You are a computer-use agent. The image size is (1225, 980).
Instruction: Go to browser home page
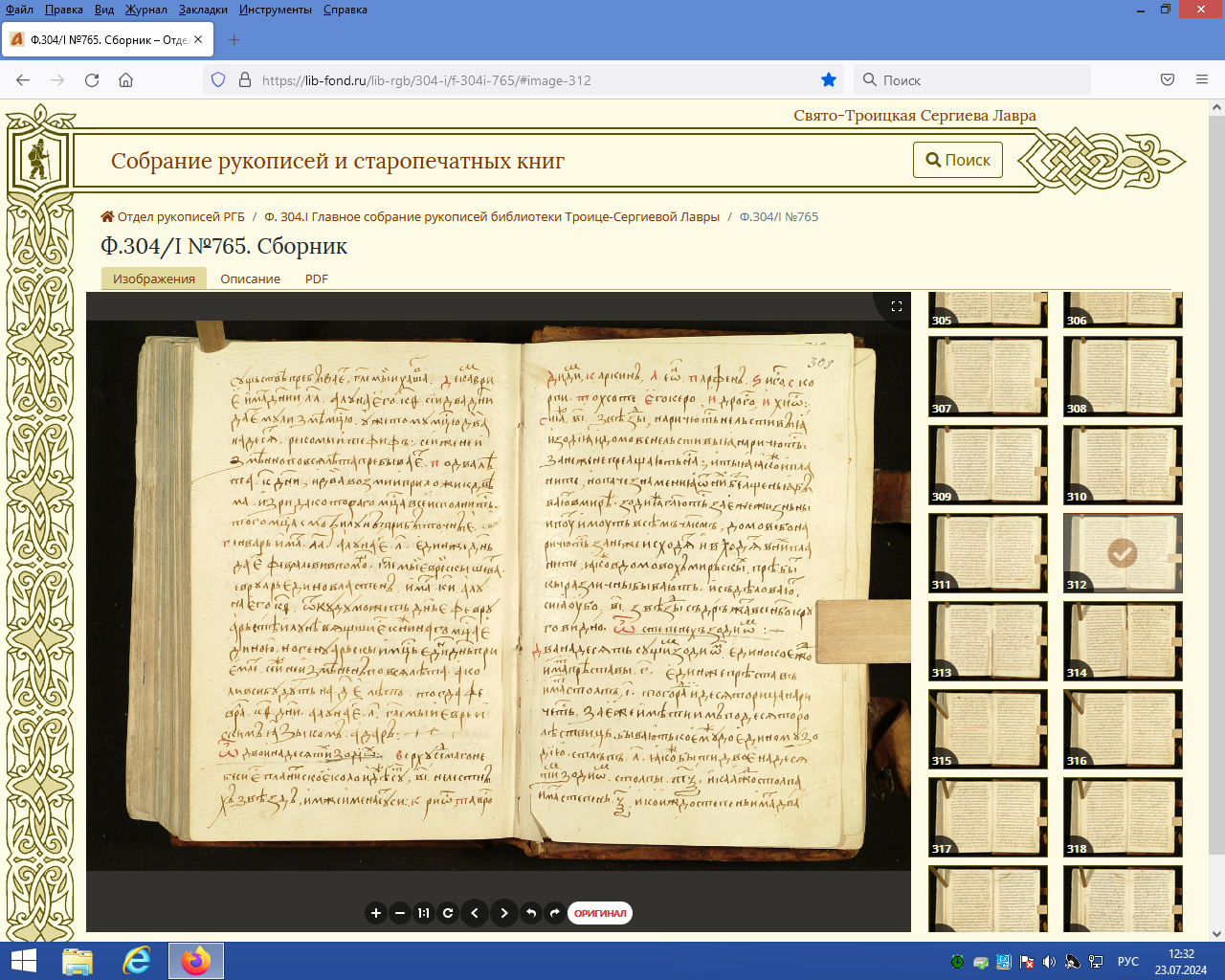tap(125, 80)
